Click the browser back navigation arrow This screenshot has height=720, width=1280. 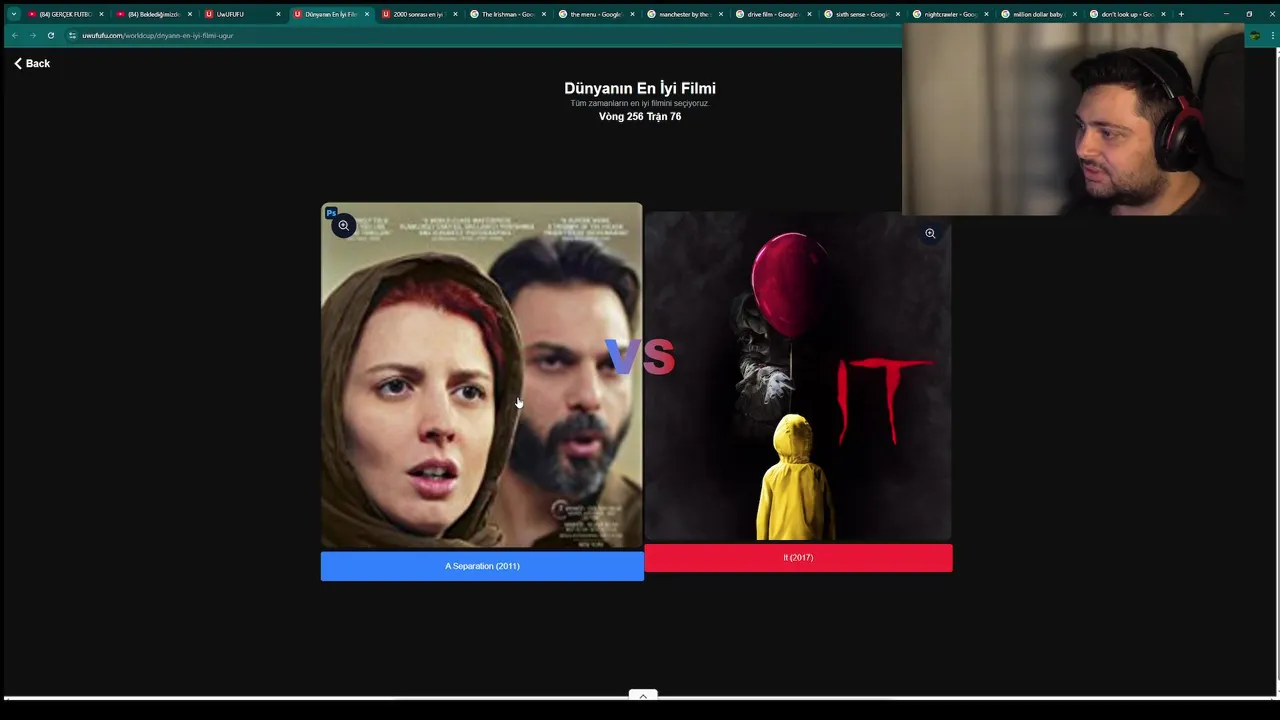(x=14, y=35)
